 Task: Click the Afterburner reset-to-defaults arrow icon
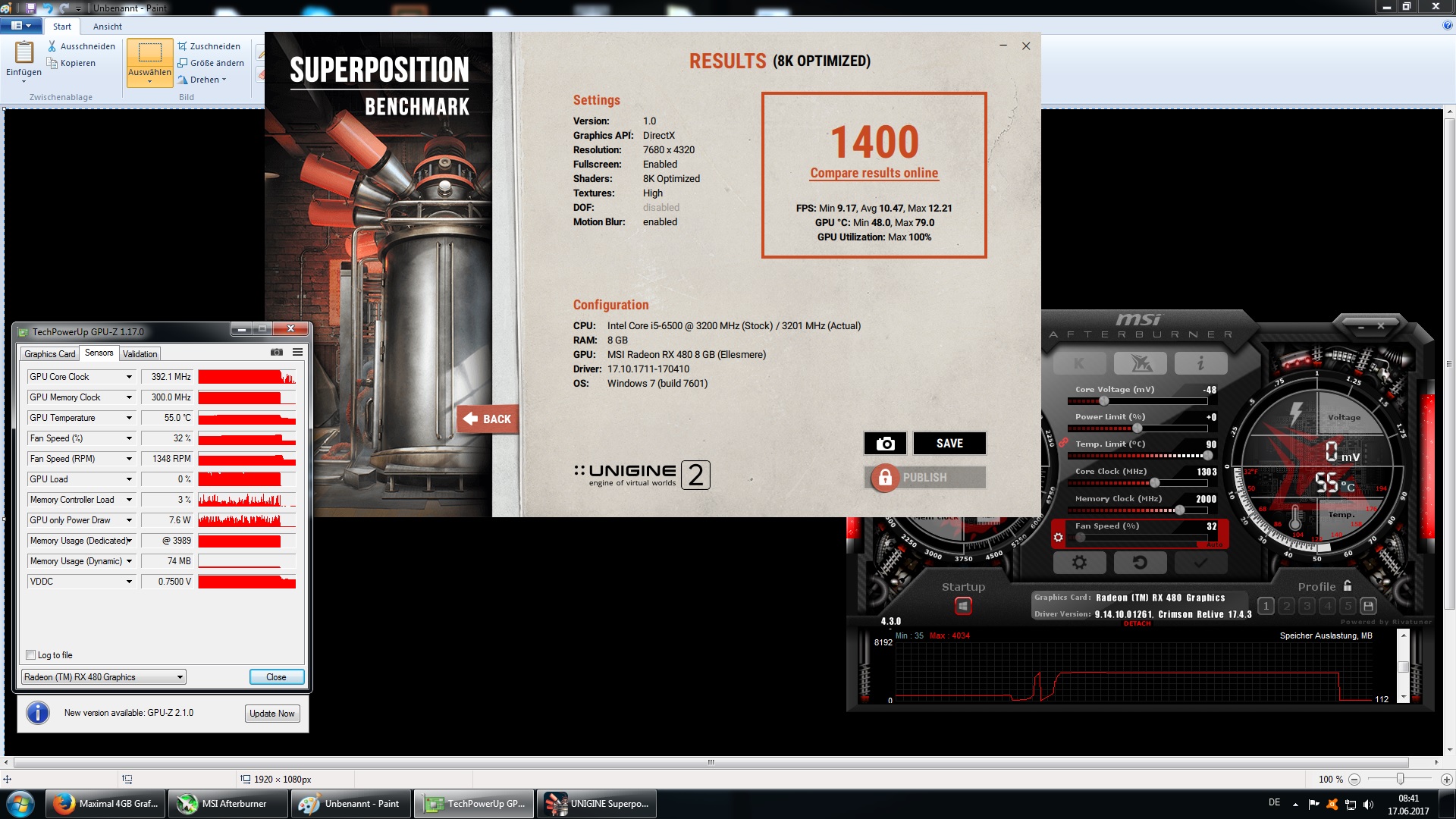pos(1139,563)
